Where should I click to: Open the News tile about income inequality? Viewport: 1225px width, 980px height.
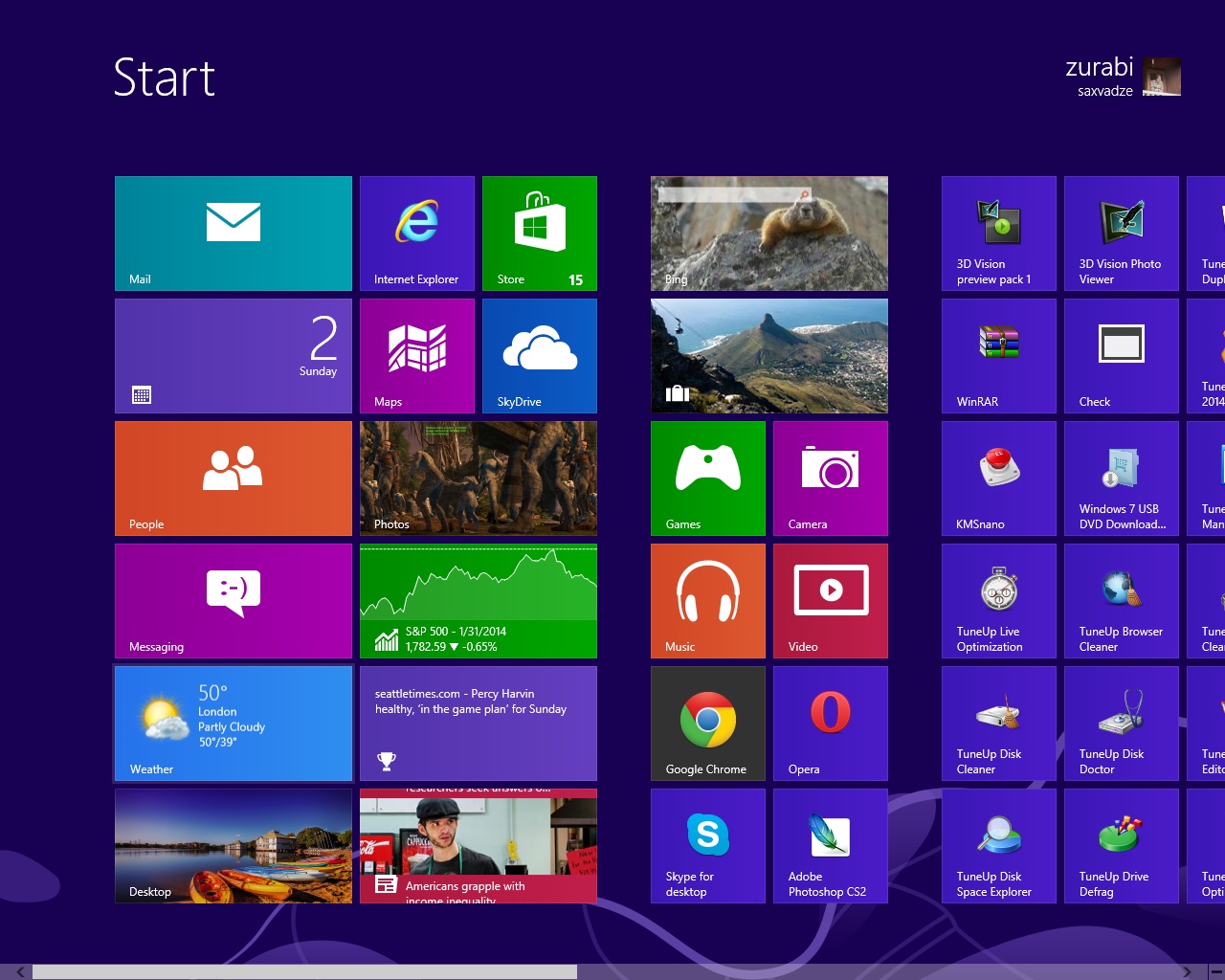point(479,846)
